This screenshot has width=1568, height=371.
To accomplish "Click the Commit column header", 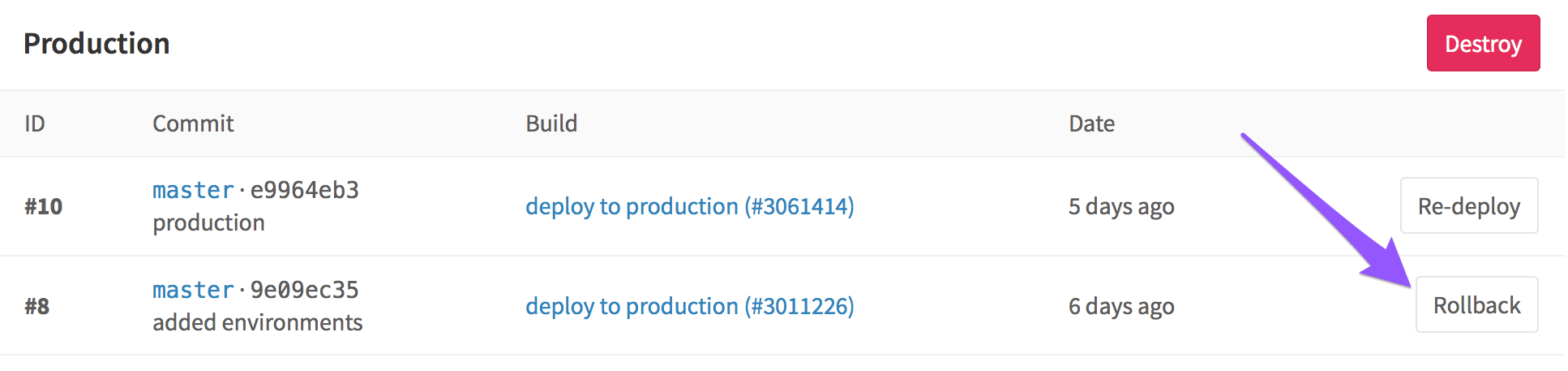I will coord(193,123).
